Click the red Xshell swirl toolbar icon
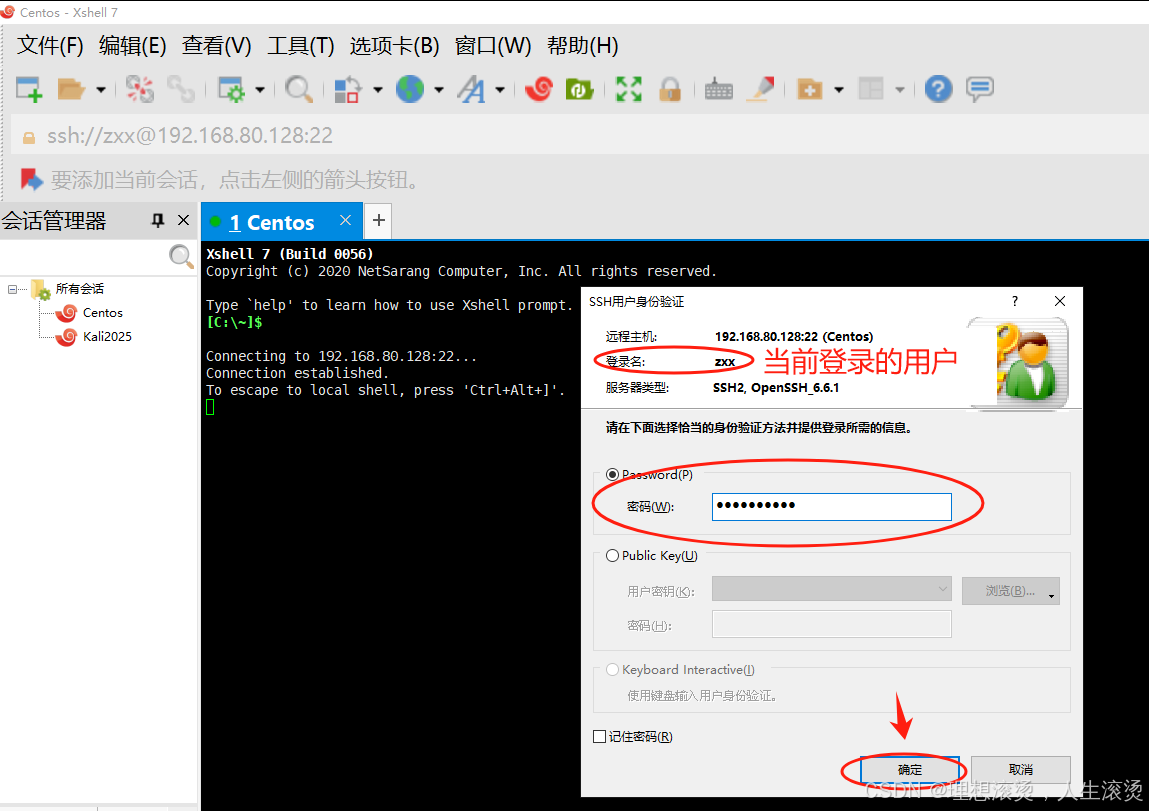 tap(539, 89)
